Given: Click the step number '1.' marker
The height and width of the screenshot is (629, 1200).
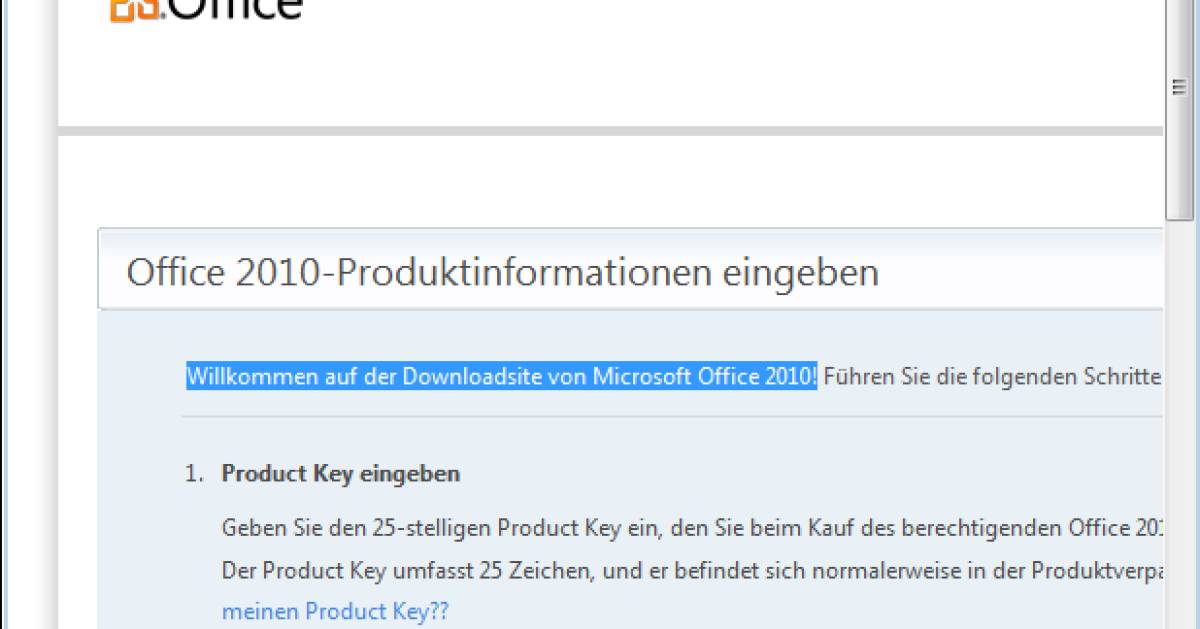Looking at the screenshot, I should tap(195, 474).
